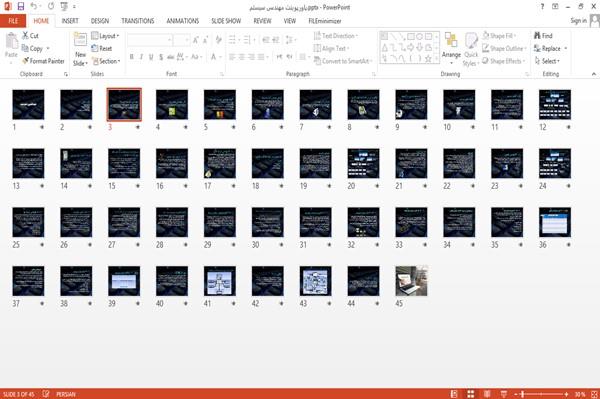
Task: Click zoom out minus button
Action: click(x=516, y=394)
